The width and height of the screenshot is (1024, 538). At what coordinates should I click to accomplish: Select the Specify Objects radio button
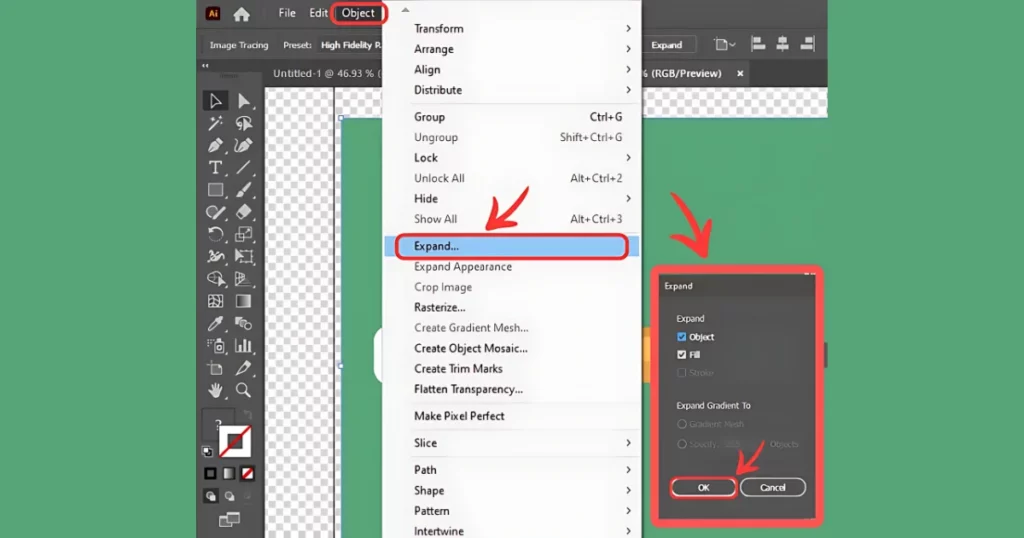682,444
